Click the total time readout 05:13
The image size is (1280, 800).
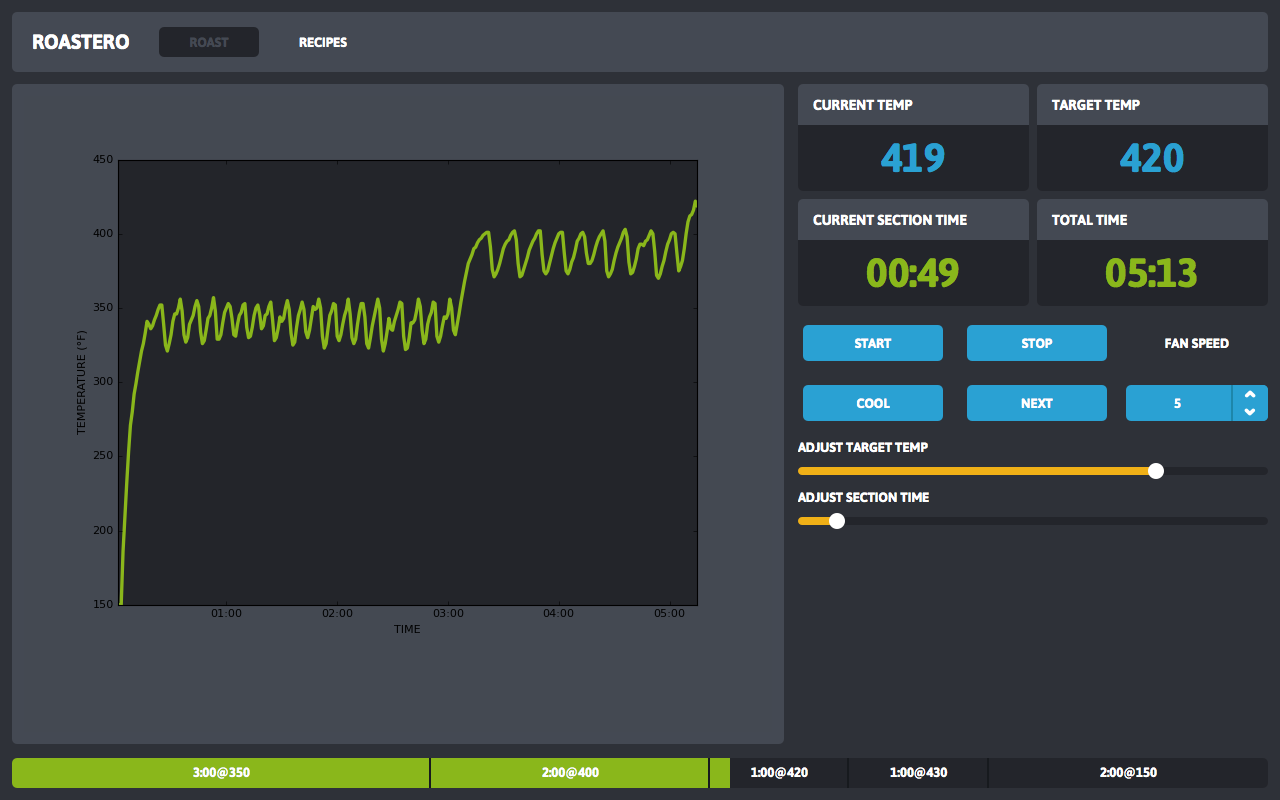[1152, 273]
